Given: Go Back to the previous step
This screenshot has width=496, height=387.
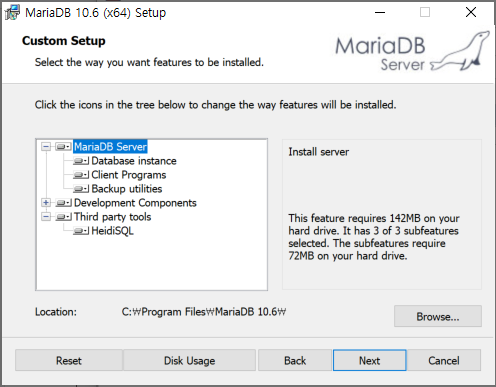Looking at the screenshot, I should pyautogui.click(x=295, y=360).
